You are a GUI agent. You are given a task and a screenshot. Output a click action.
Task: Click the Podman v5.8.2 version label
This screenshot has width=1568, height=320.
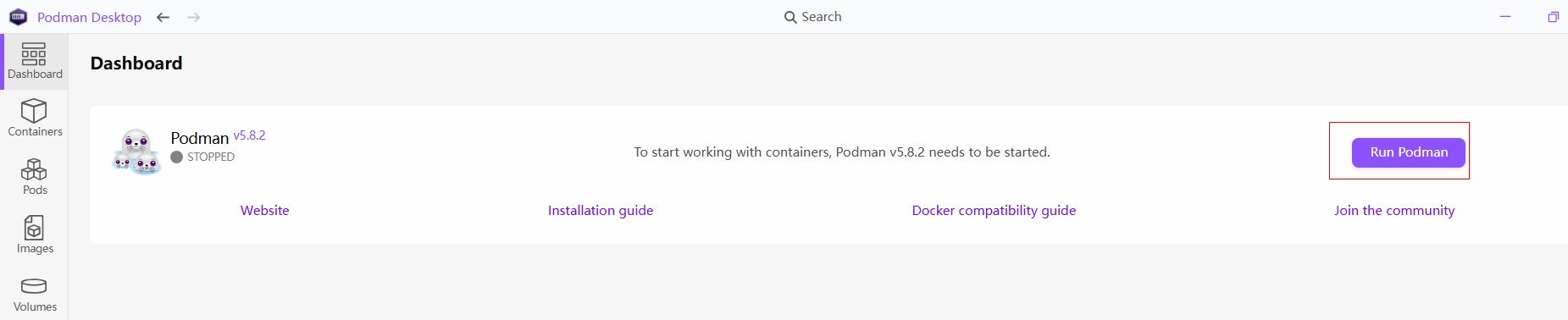click(x=249, y=135)
